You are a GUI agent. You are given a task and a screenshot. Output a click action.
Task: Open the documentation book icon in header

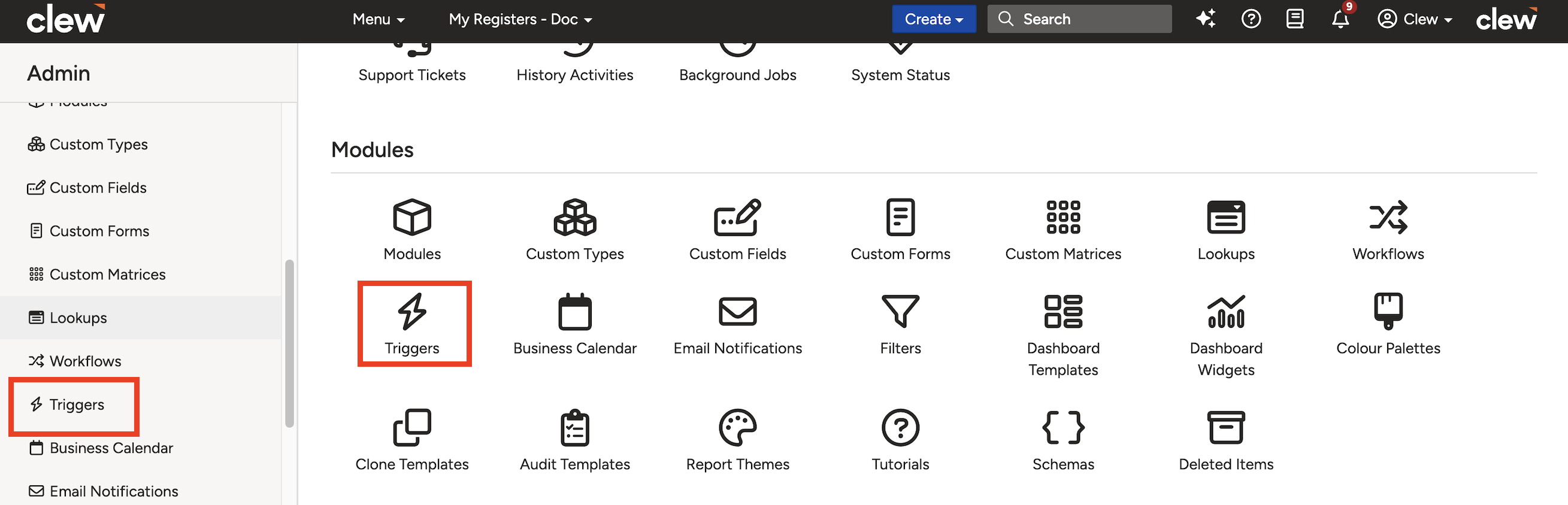(x=1295, y=19)
